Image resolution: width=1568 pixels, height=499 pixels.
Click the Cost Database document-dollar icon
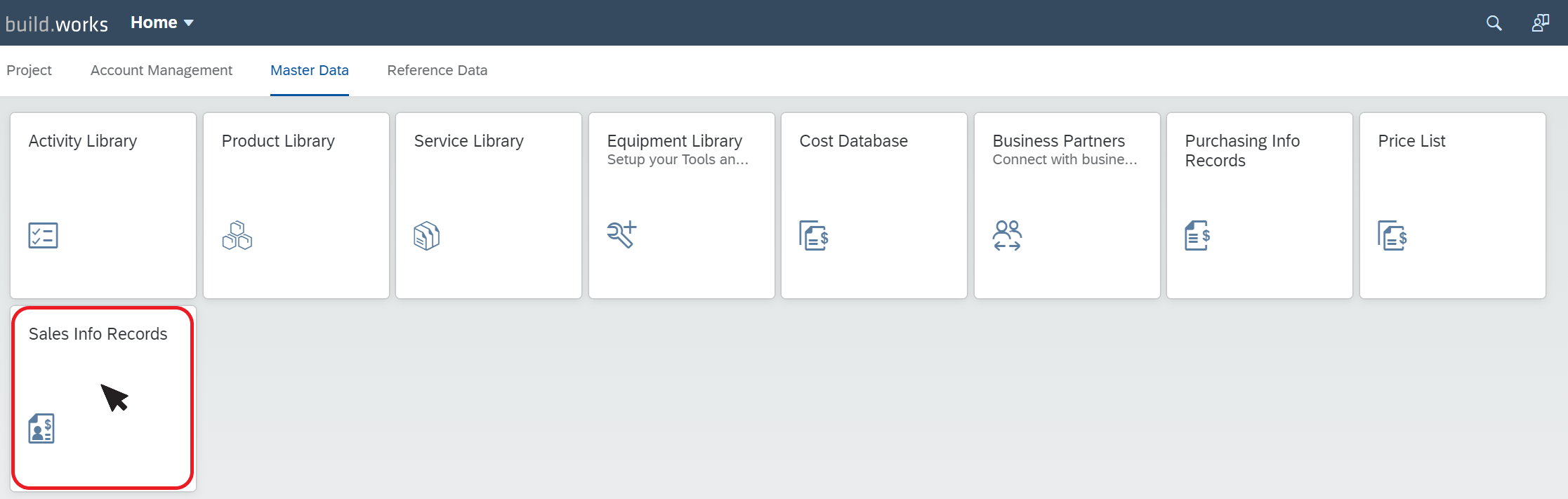[x=814, y=236]
